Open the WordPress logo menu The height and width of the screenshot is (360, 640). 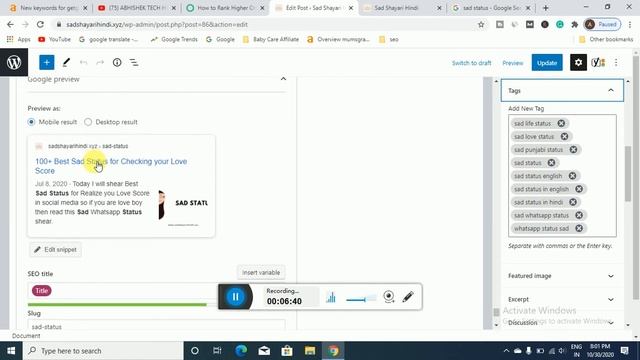coord(14,62)
